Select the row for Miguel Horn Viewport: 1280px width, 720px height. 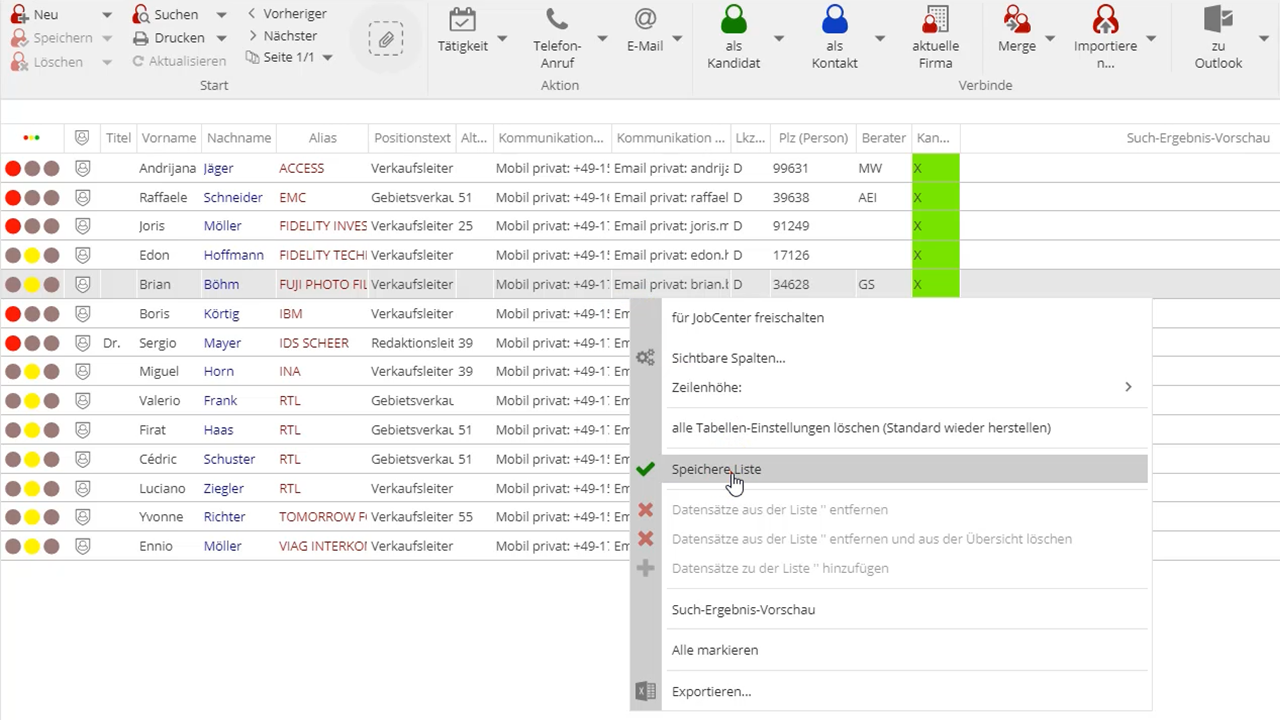point(315,371)
